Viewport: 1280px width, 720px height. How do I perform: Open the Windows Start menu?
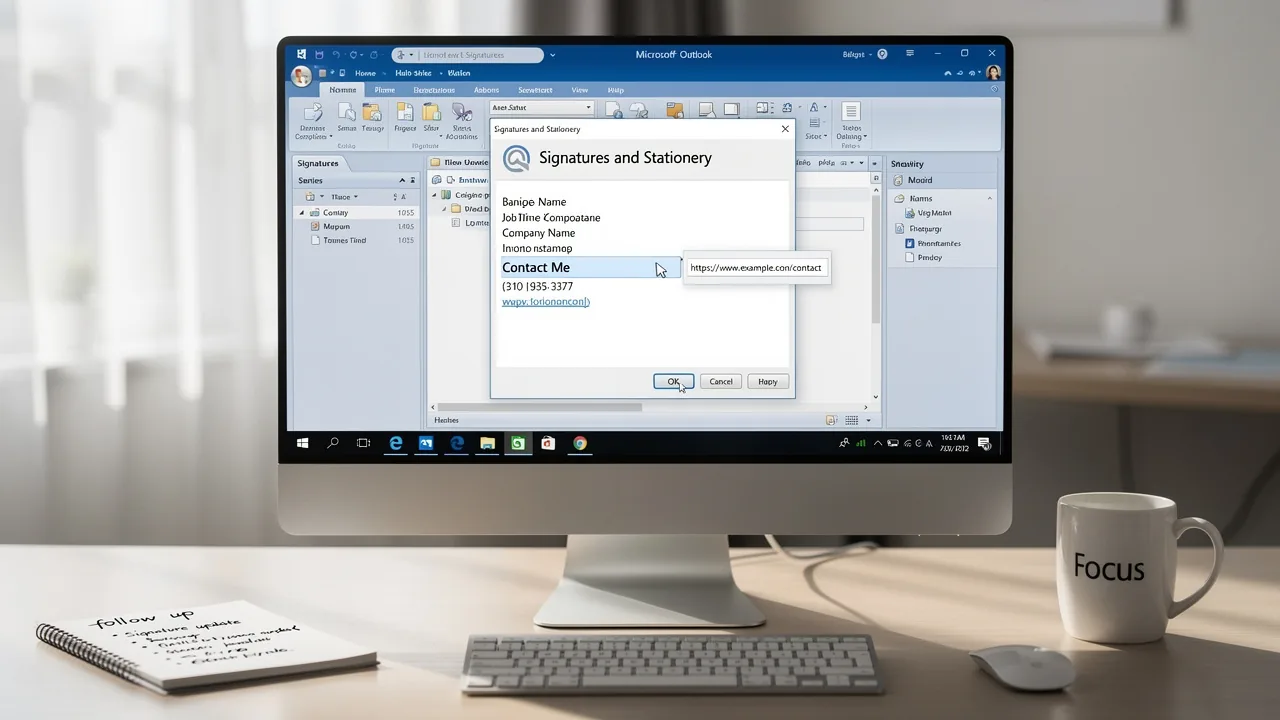[x=303, y=443]
